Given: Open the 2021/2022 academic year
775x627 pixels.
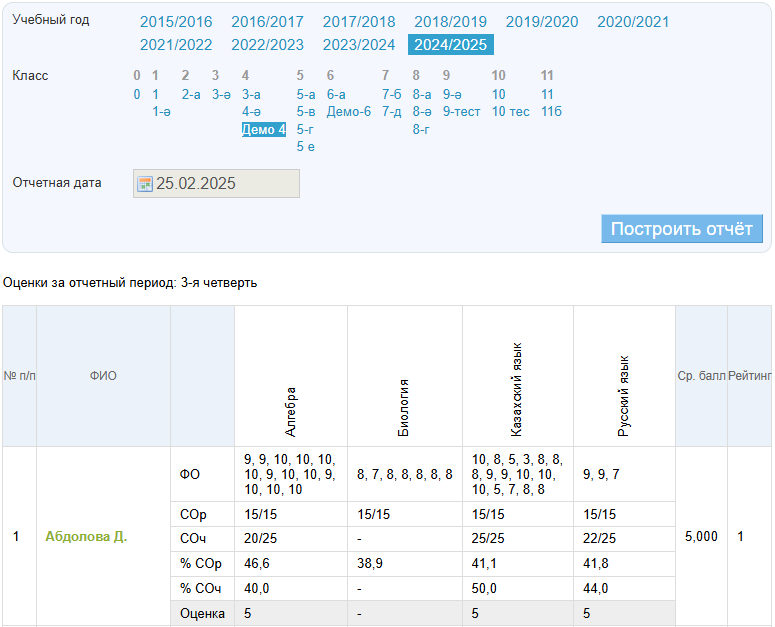Looking at the screenshot, I should tap(176, 44).
